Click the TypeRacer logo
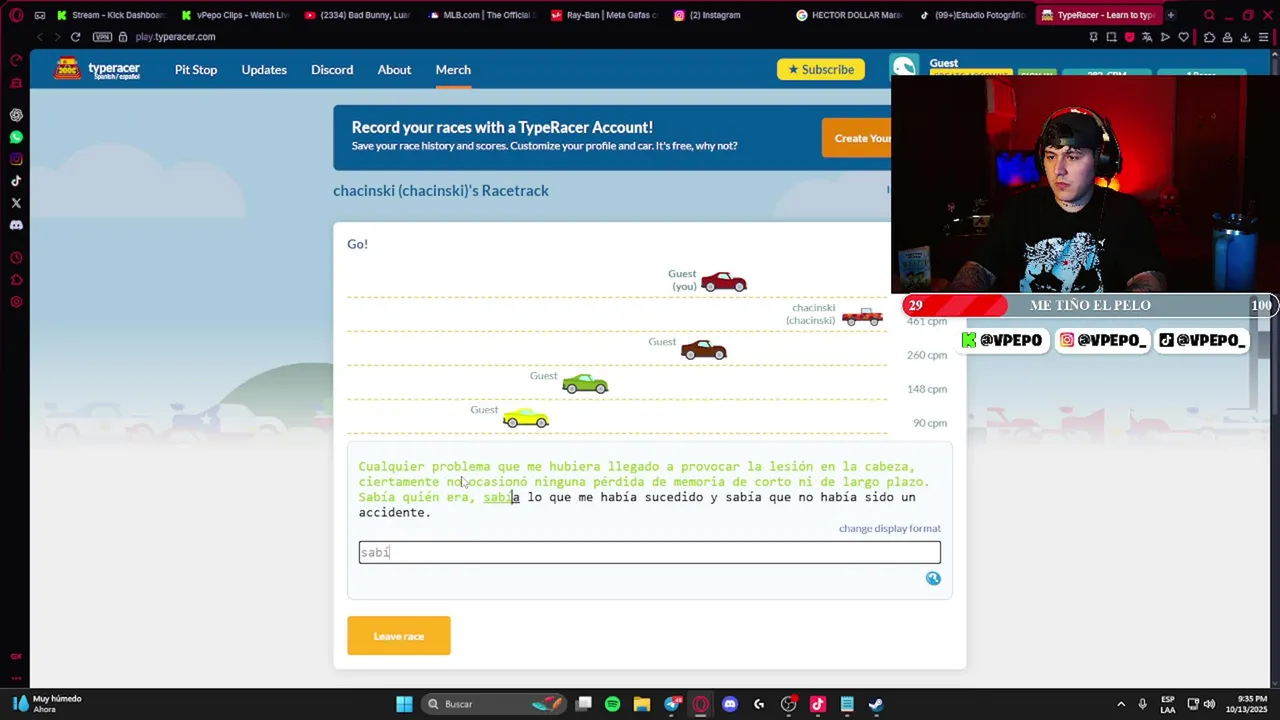The height and width of the screenshot is (720, 1280). 97,69
